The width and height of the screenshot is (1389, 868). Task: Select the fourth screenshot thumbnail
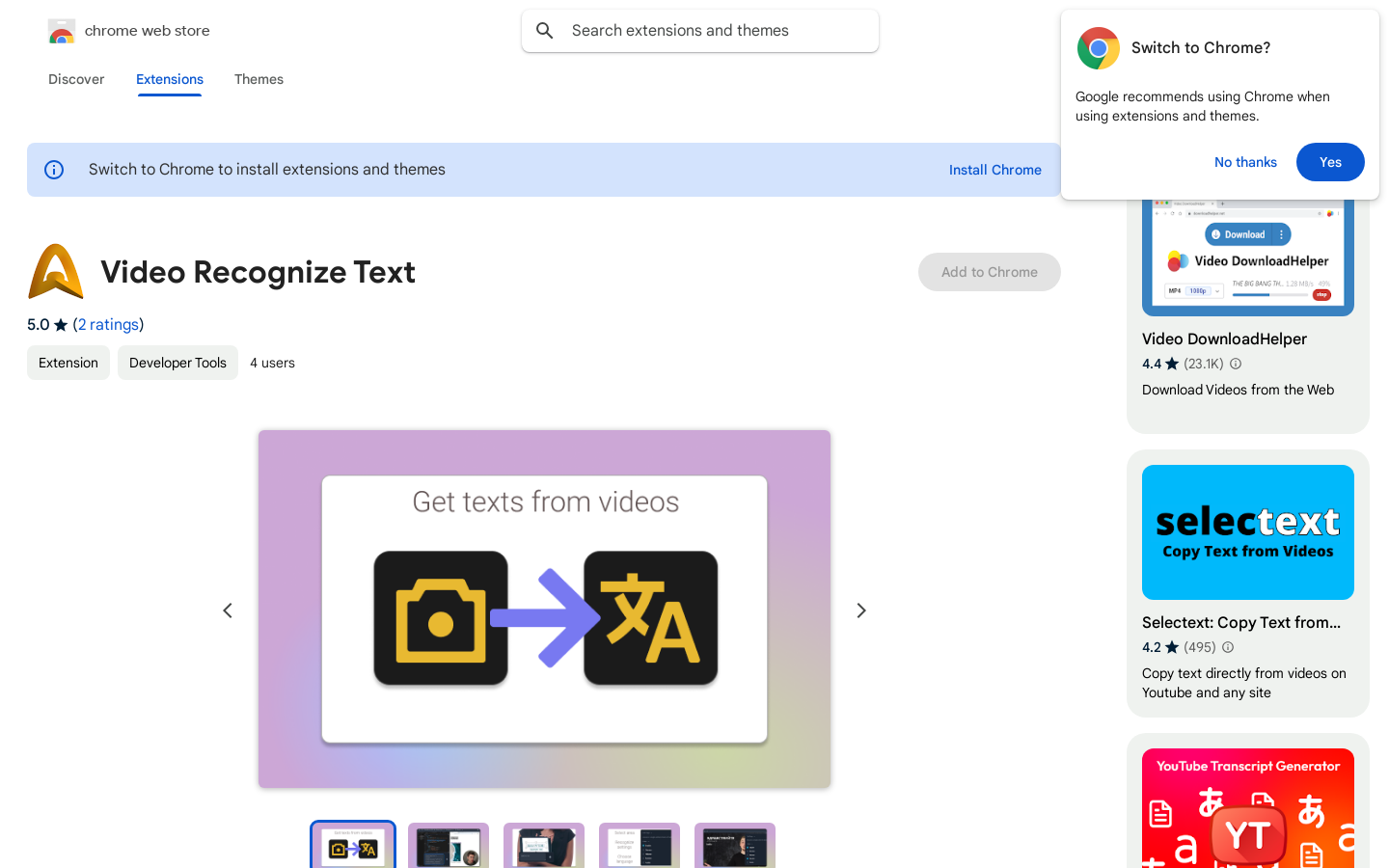point(640,845)
